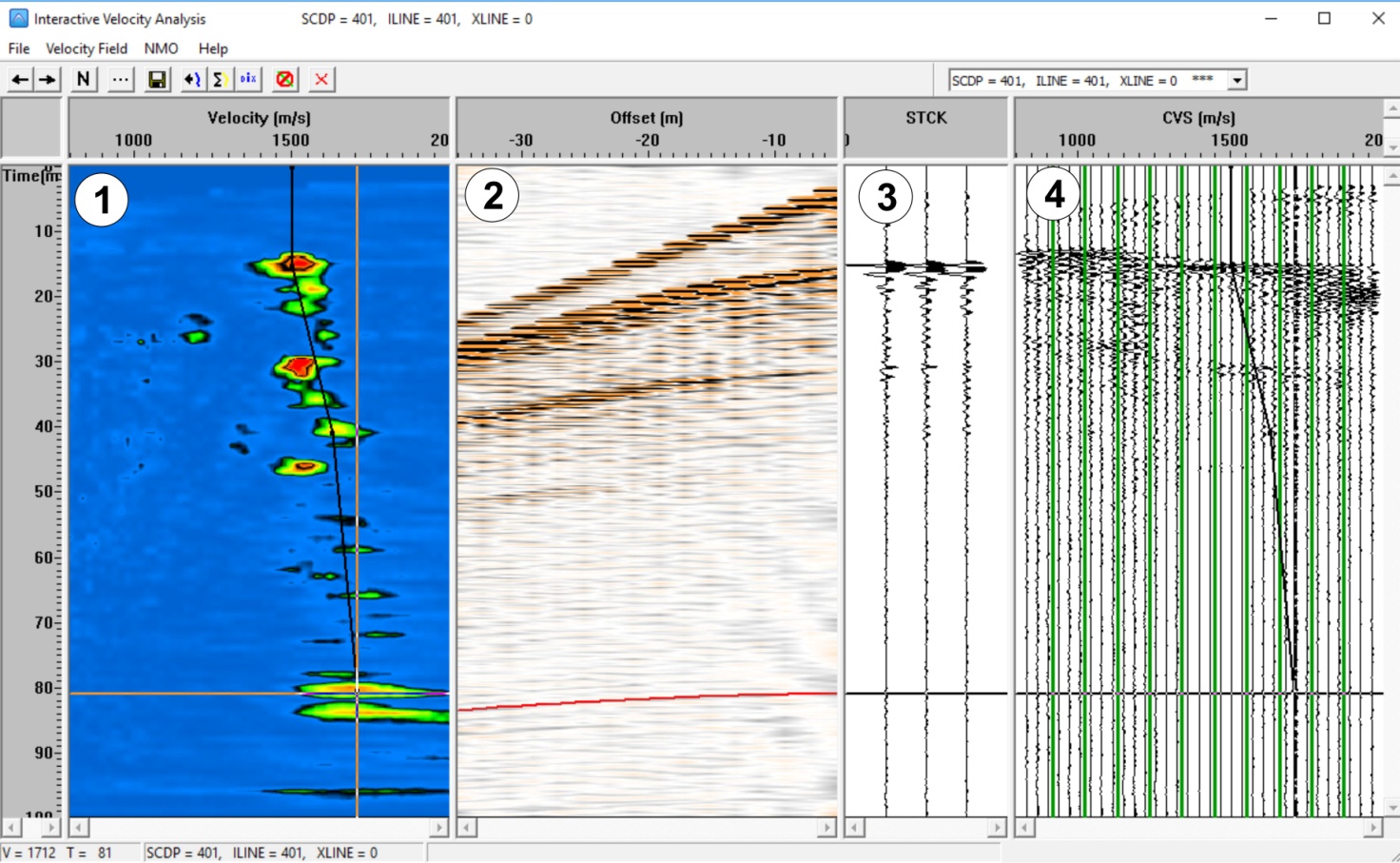
Task: Click the Velocity (m/s) panel header
Action: click(259, 127)
